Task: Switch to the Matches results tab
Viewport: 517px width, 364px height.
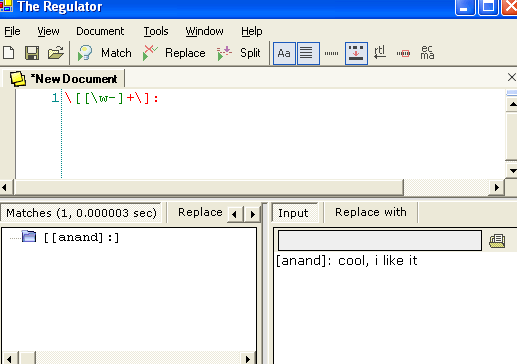Action: pyautogui.click(x=81, y=213)
